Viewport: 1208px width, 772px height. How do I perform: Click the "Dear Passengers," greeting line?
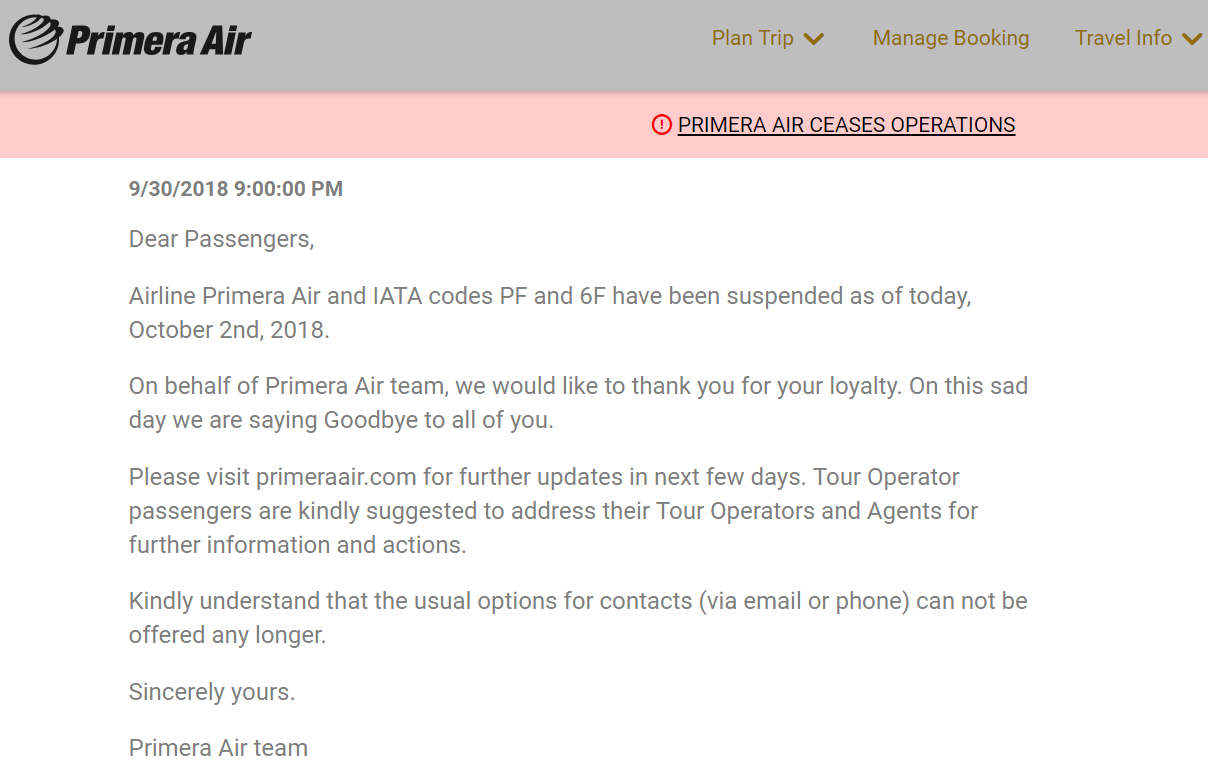click(221, 239)
